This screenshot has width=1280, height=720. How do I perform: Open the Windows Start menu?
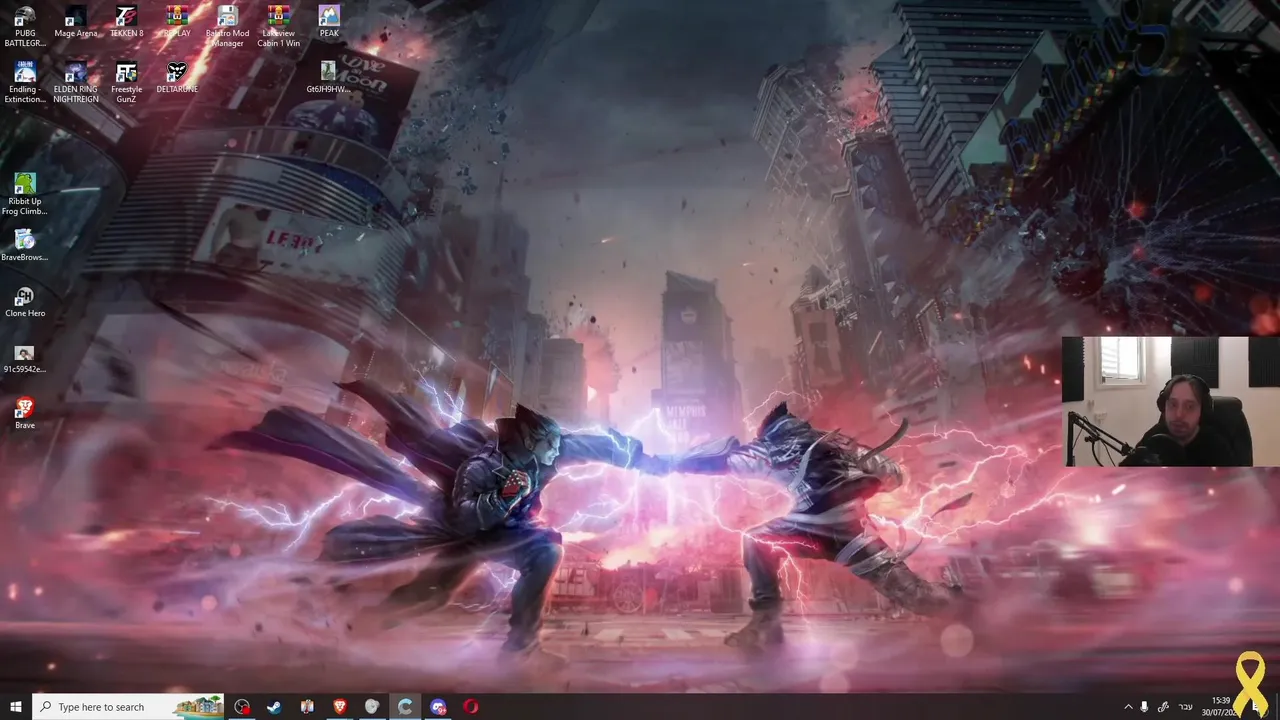tap(16, 706)
